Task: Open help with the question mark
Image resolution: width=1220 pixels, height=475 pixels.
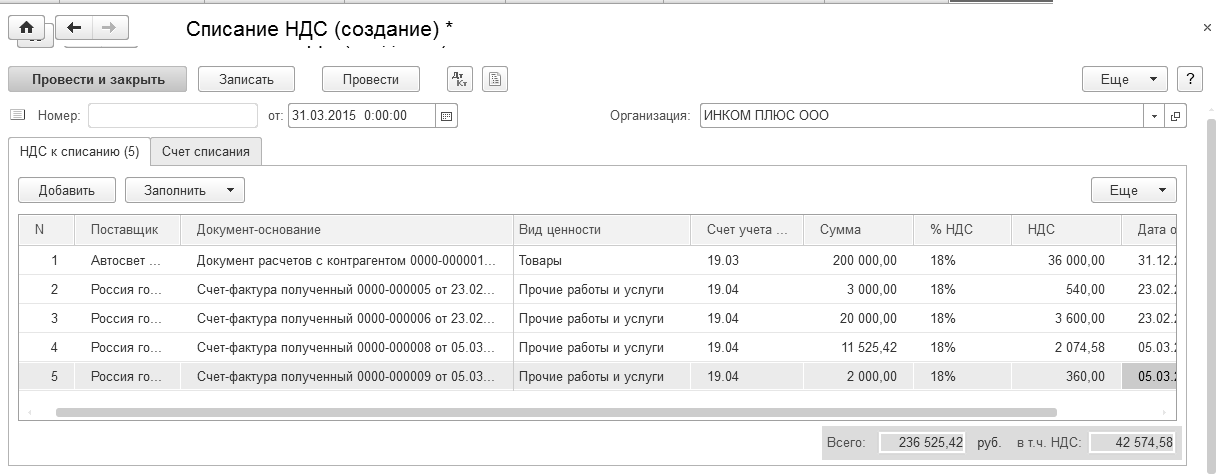Action: pos(1189,80)
